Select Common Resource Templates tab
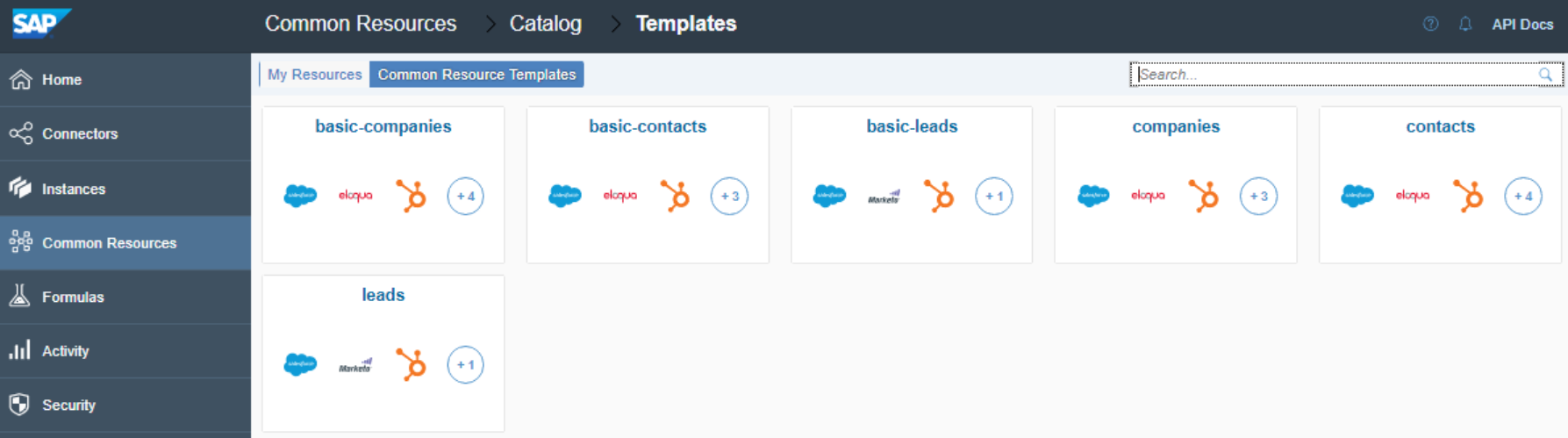Screen dimensions: 1568x438 [x=476, y=75]
